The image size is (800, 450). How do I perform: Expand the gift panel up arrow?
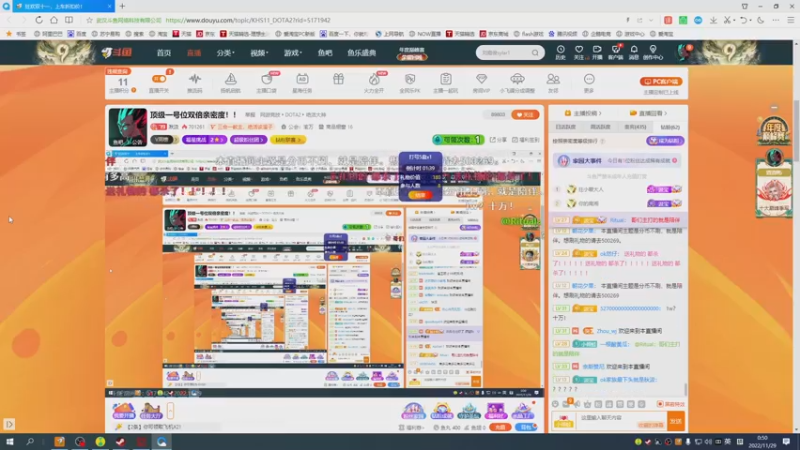click(x=170, y=410)
